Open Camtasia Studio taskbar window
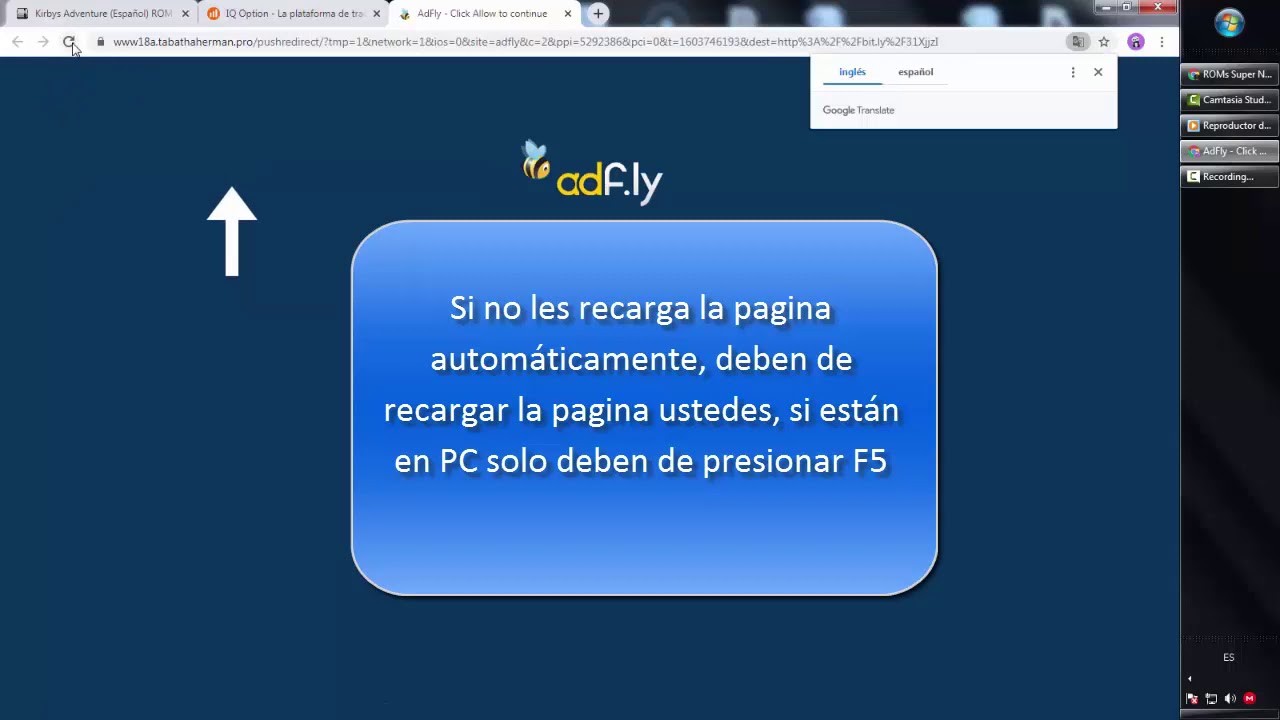The height and width of the screenshot is (720, 1280). coord(1230,100)
